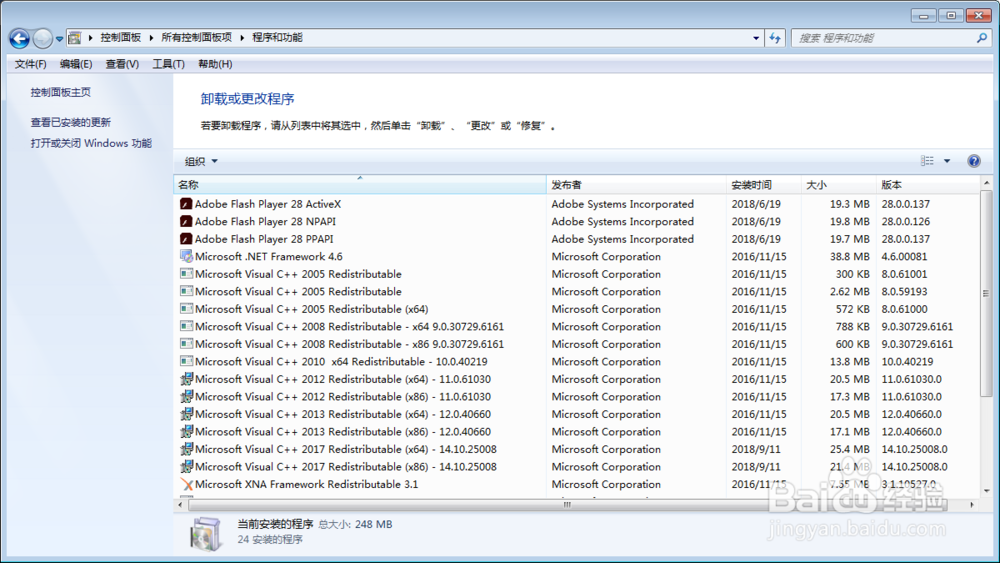Open address bar history dropdown arrow
The image size is (1000, 563).
756,38
